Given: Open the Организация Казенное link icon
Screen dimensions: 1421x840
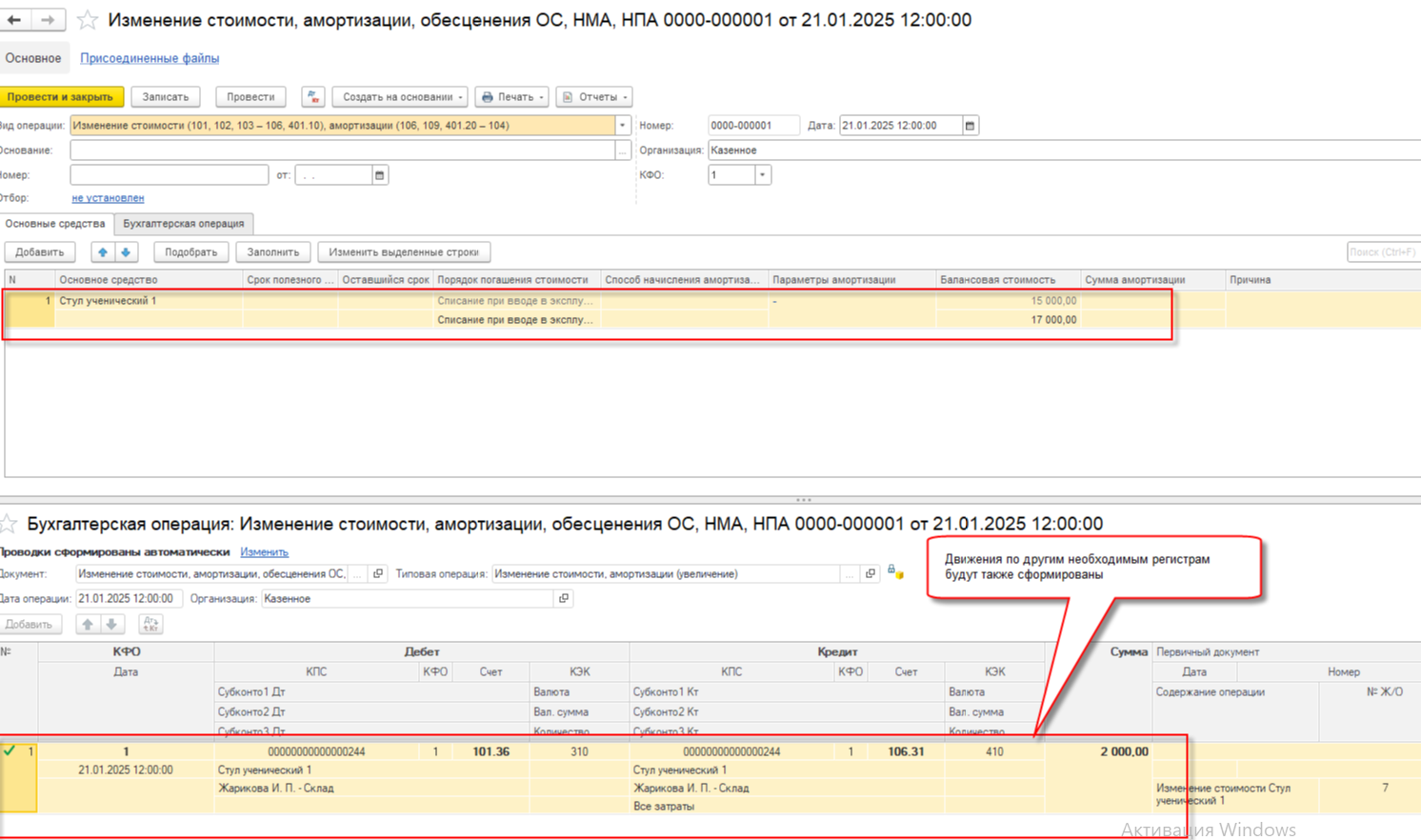Looking at the screenshot, I should (564, 599).
